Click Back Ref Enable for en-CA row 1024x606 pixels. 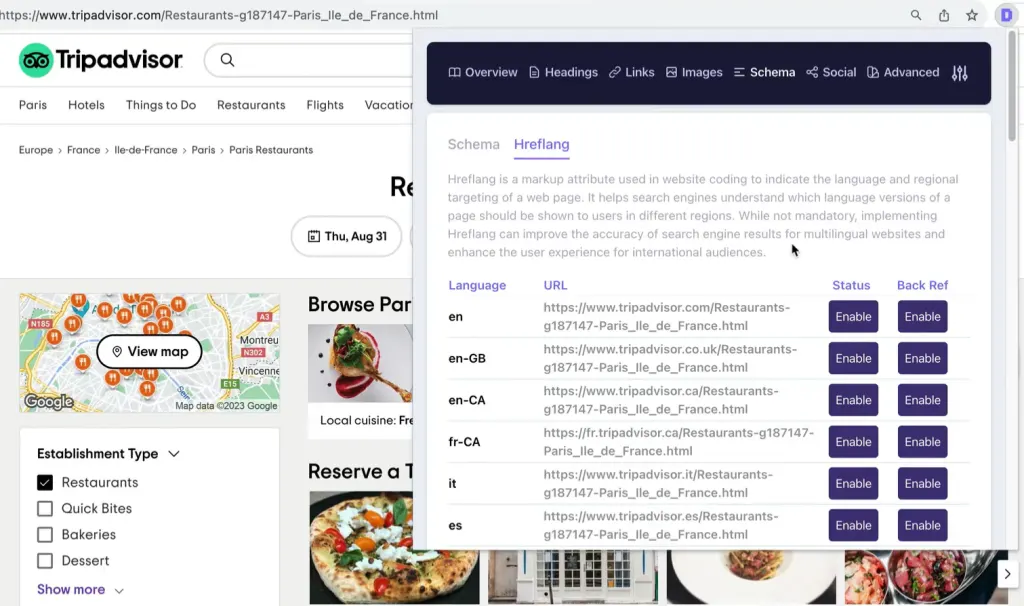tap(922, 400)
